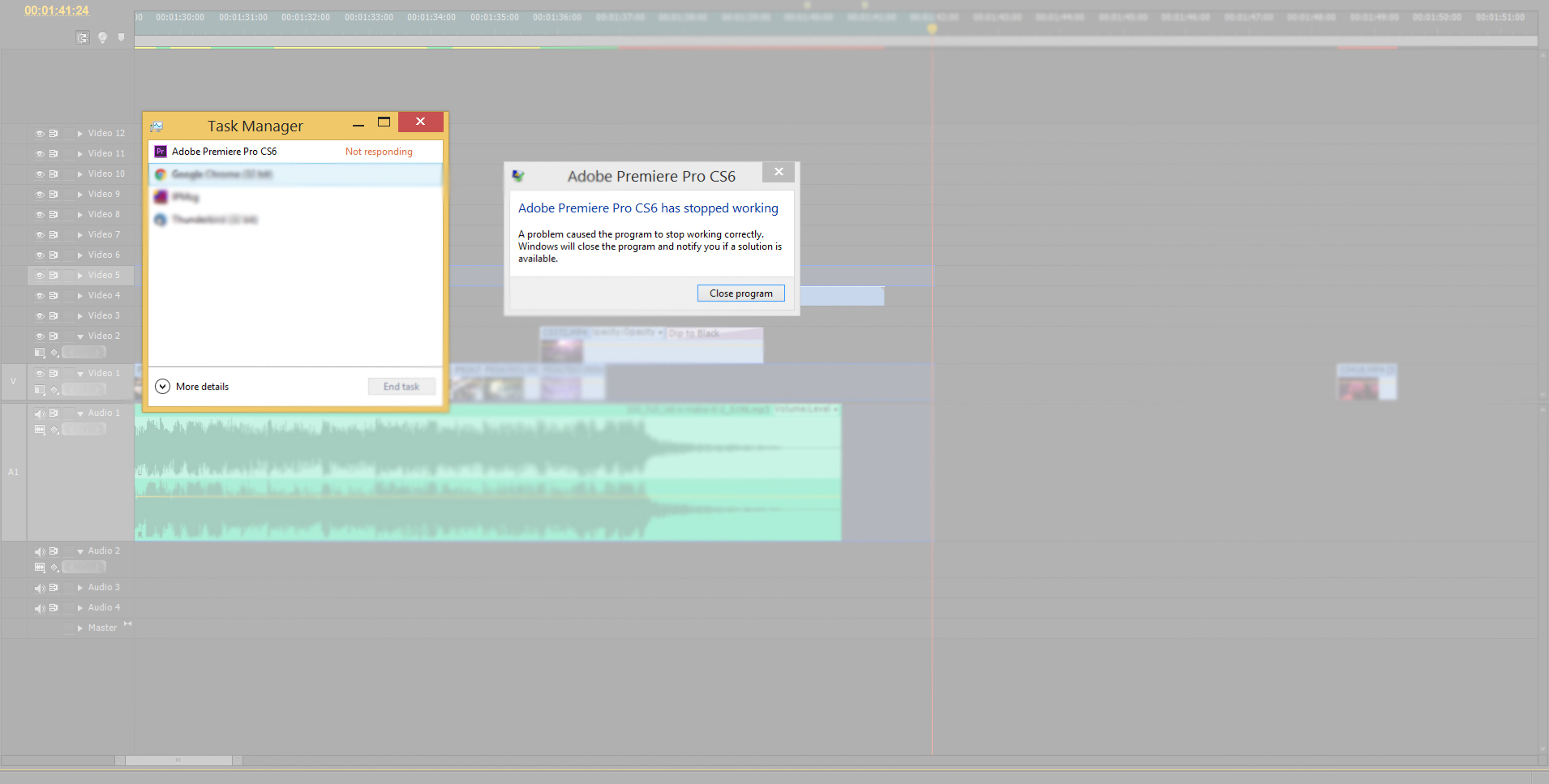Image resolution: width=1549 pixels, height=784 pixels.
Task: Toggle sync lock icon on Video 11
Action: coord(54,153)
